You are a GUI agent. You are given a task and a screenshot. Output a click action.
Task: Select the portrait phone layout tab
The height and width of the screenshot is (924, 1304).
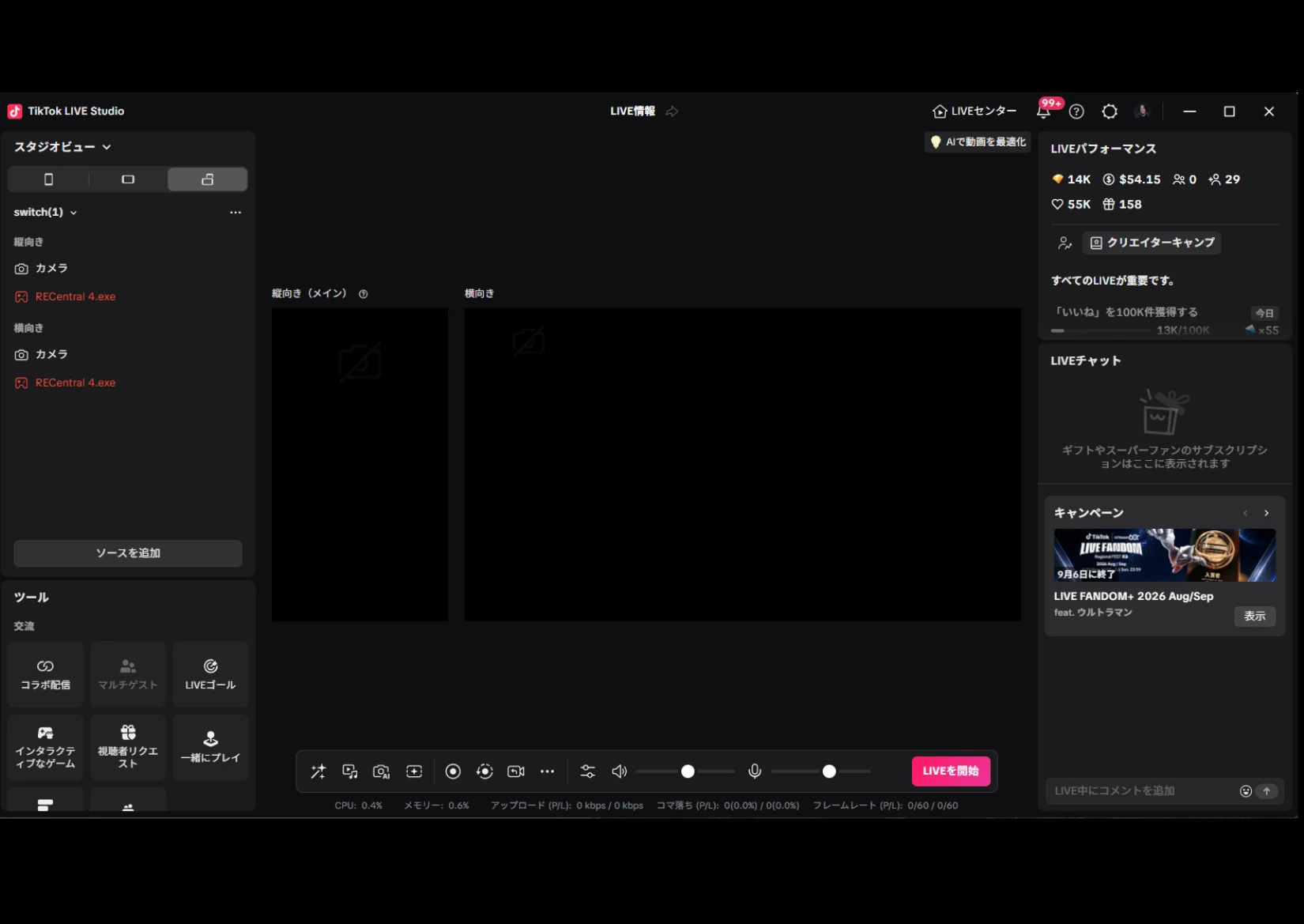tap(48, 179)
